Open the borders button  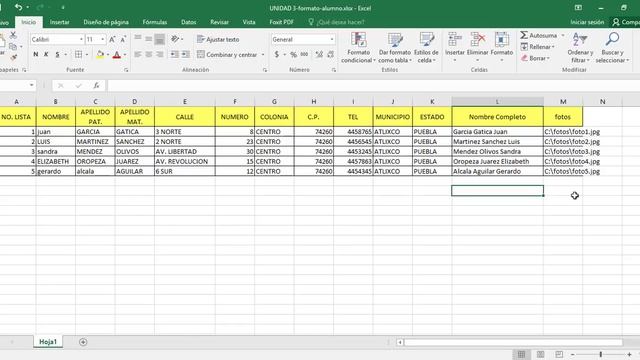coord(78,54)
